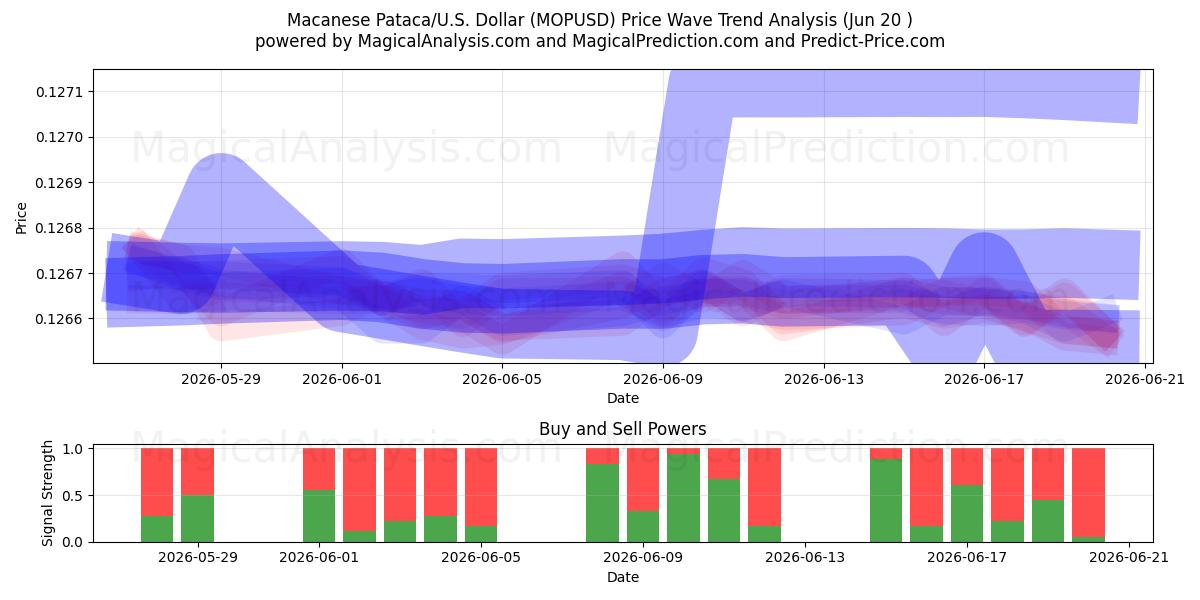Click the chart title mentioning MOPUSD
Screen dimensions: 1200x600
[599, 20]
